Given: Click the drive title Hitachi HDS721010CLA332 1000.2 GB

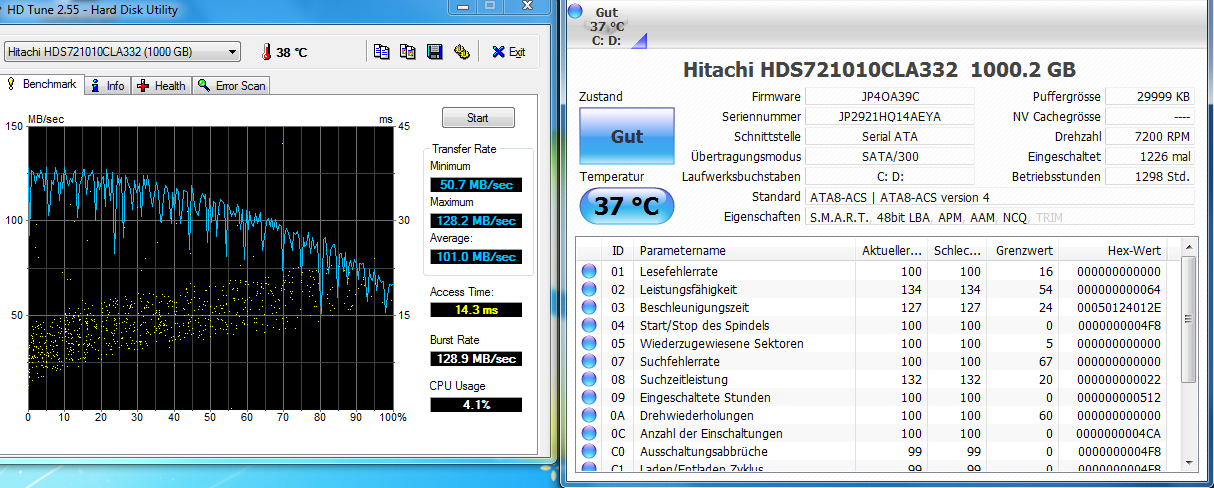Looking at the screenshot, I should point(879,70).
